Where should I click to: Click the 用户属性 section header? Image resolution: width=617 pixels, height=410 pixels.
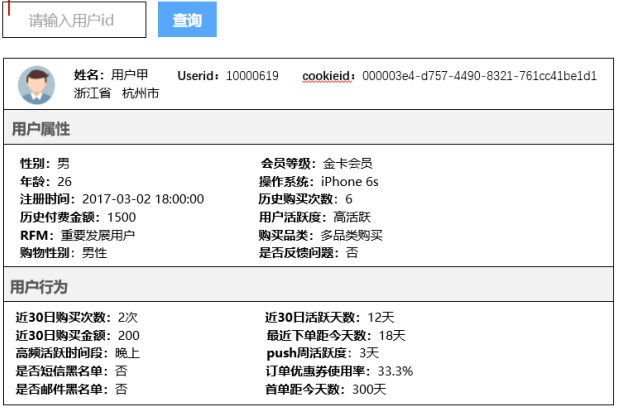click(308, 128)
